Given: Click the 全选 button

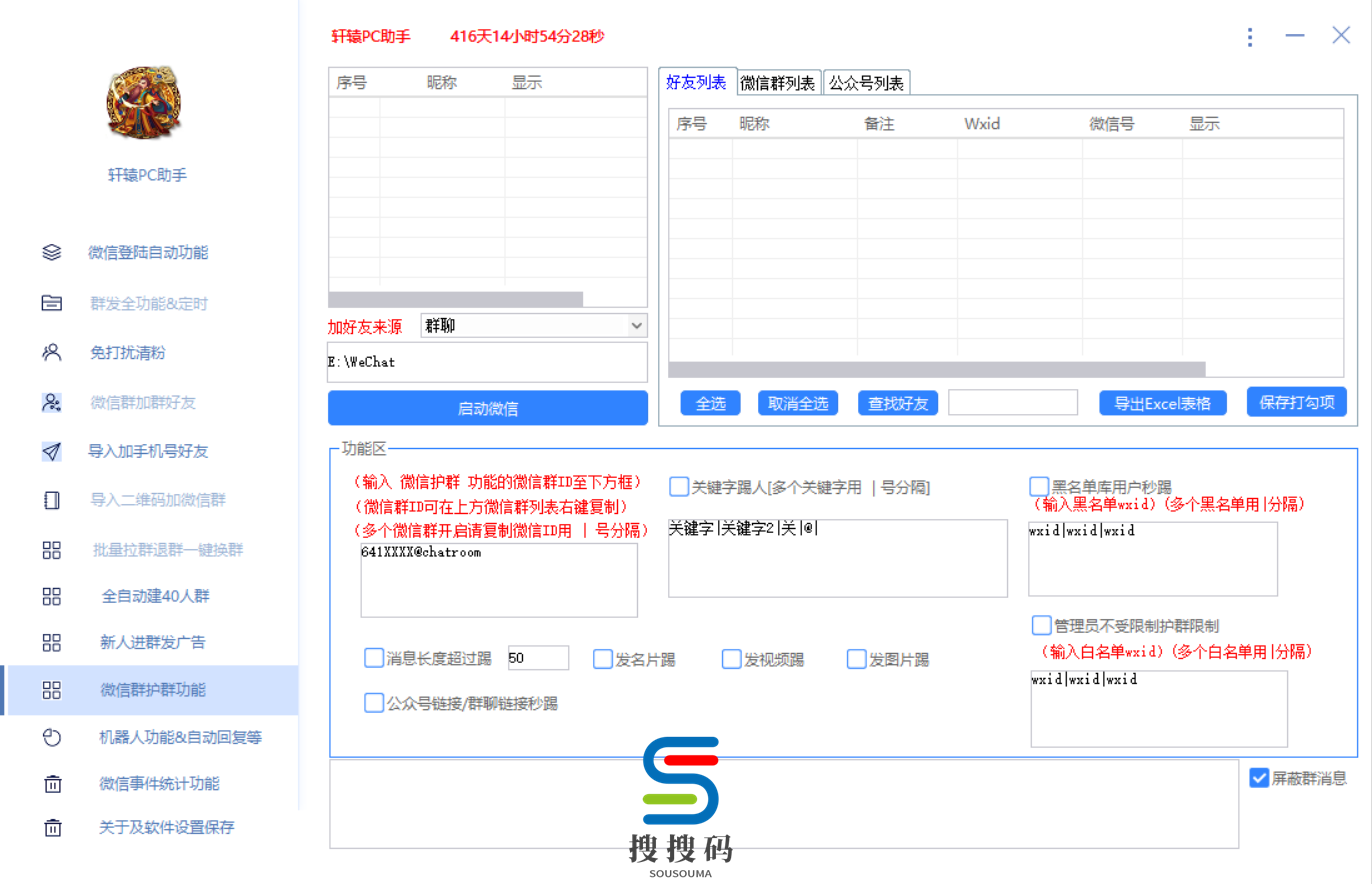Looking at the screenshot, I should tap(710, 403).
